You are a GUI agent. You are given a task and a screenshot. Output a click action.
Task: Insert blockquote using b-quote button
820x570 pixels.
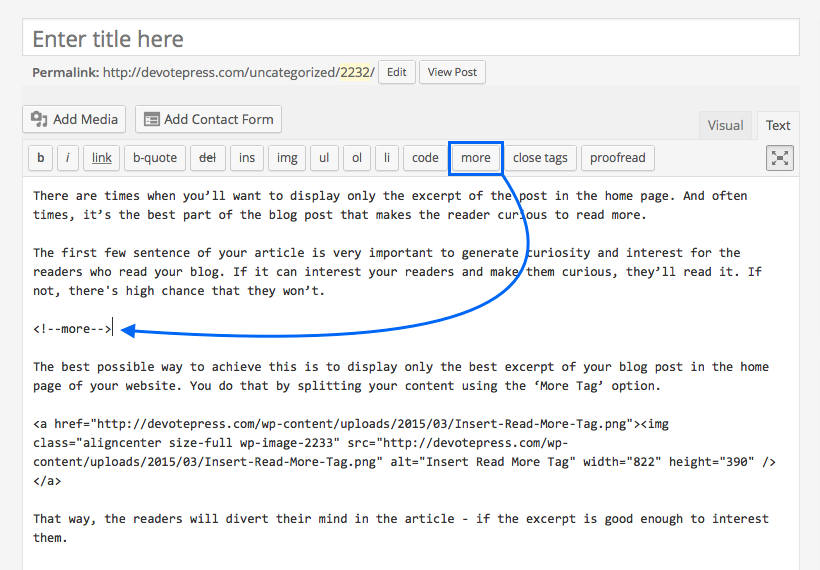coord(154,158)
